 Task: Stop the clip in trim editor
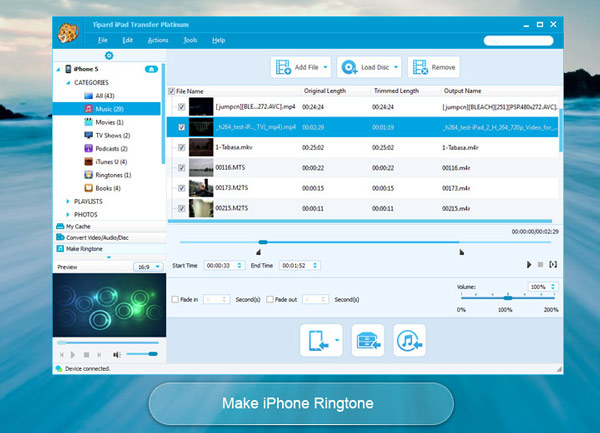coord(540,264)
